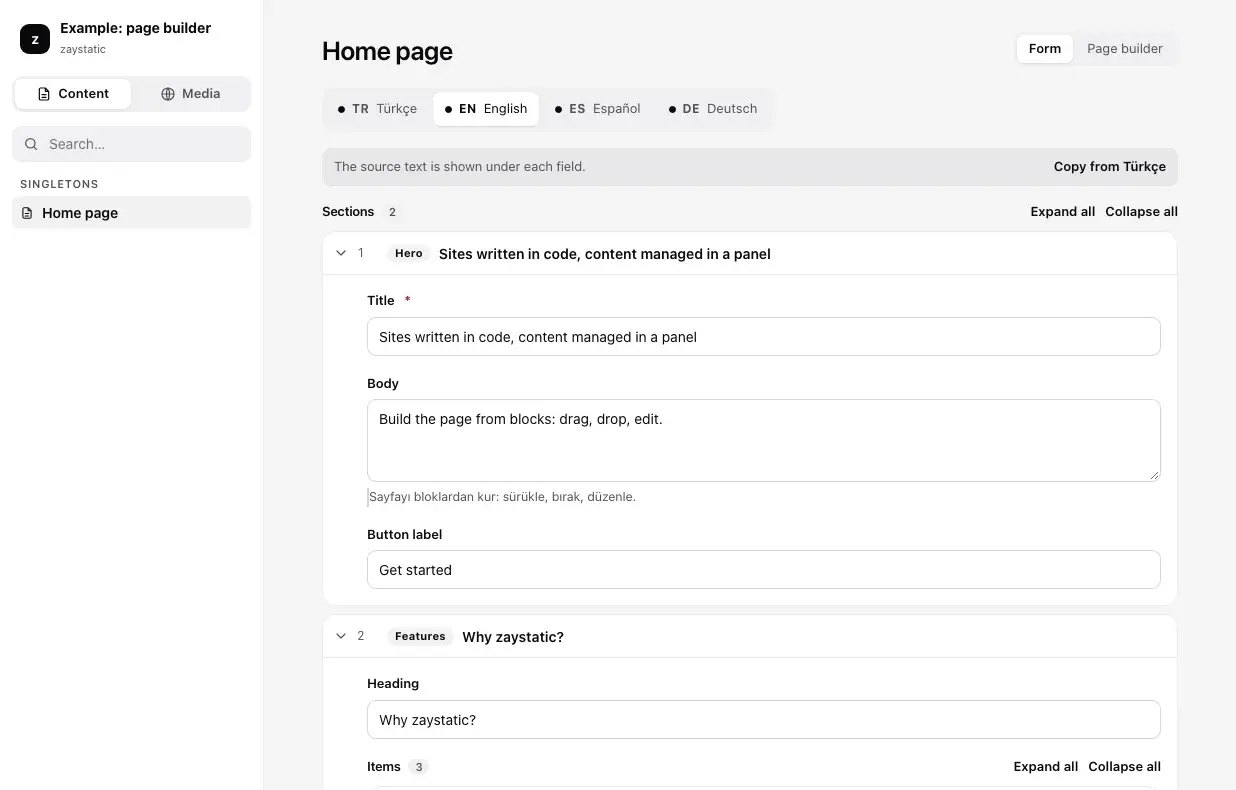Switch to the Content tab

(73, 94)
